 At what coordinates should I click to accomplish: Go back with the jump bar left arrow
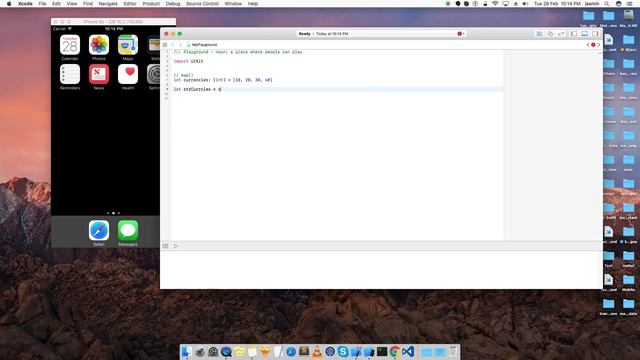pos(173,44)
